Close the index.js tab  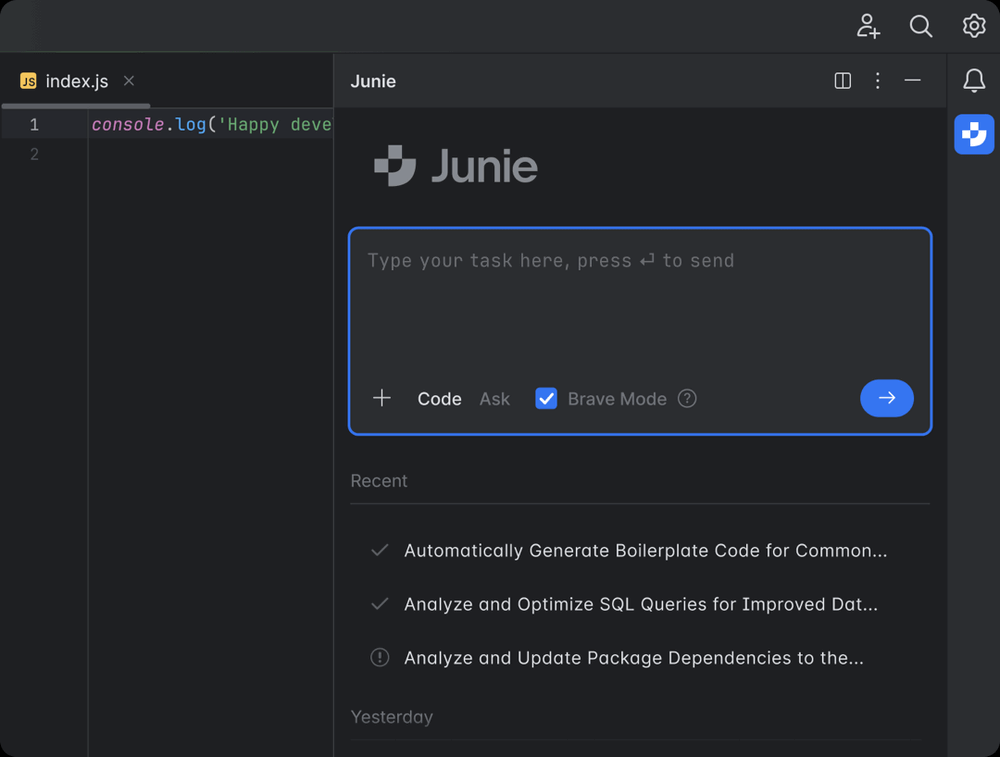click(128, 81)
